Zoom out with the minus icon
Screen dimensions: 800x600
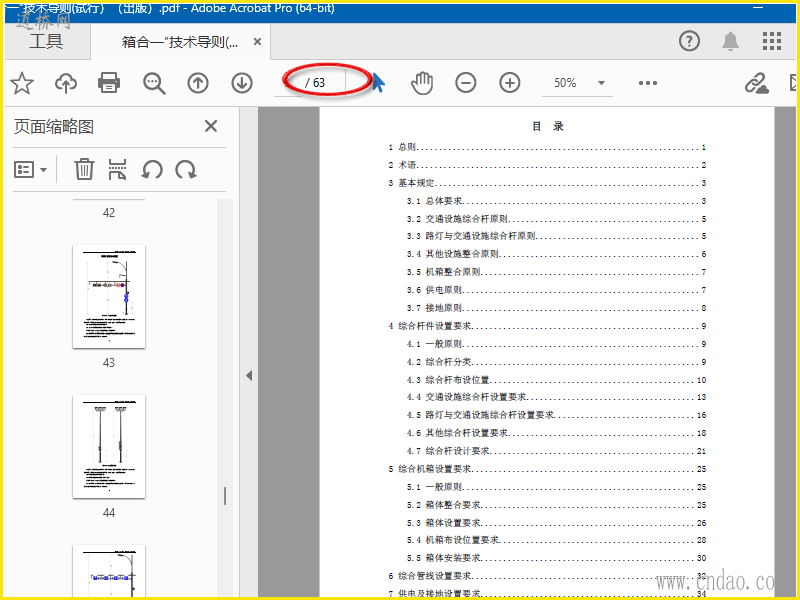pyautogui.click(x=466, y=83)
